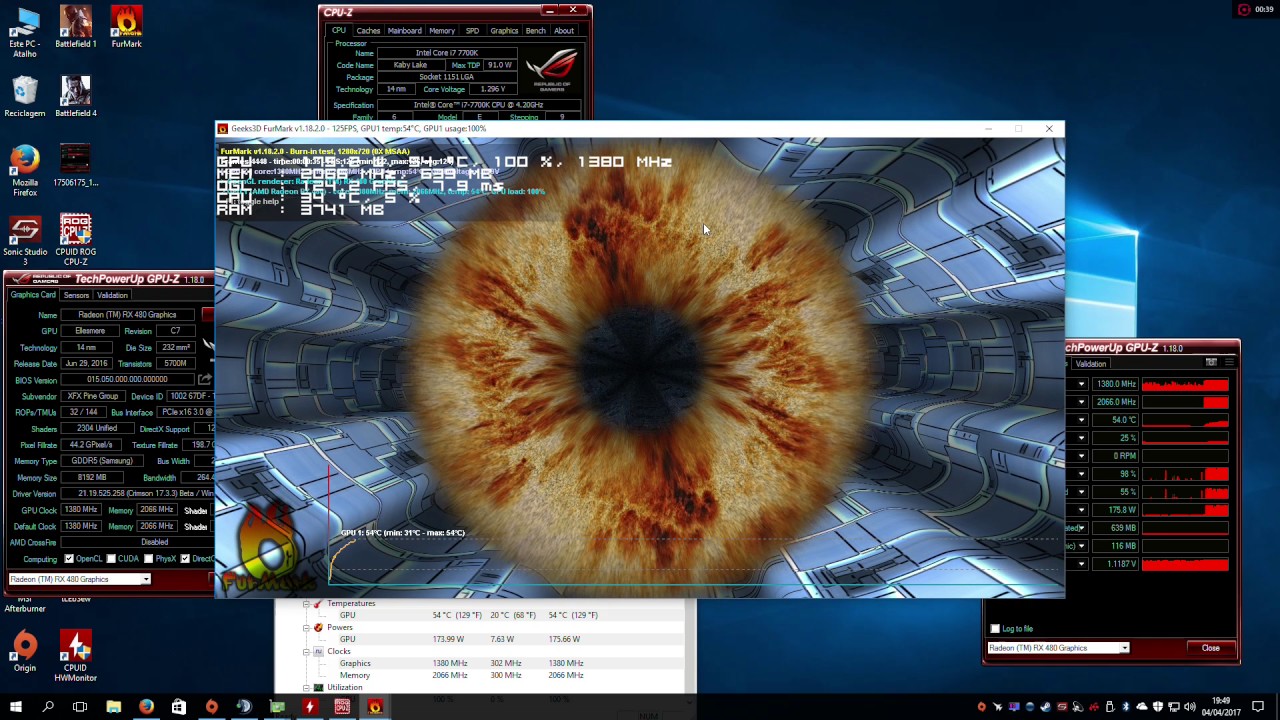1280x720 pixels.
Task: Open dropdown arrow beside the 175.8 W sensor
Action: pyautogui.click(x=1081, y=510)
